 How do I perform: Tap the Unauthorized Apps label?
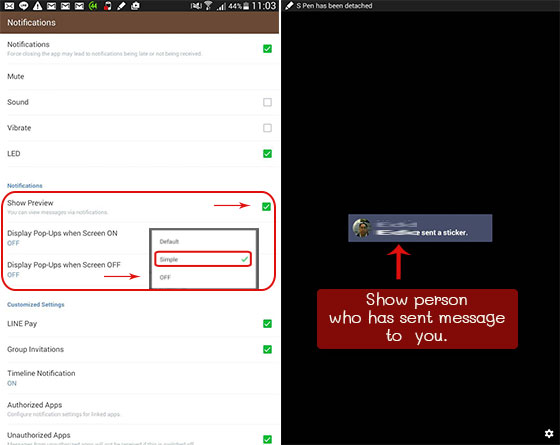pyautogui.click(x=39, y=435)
